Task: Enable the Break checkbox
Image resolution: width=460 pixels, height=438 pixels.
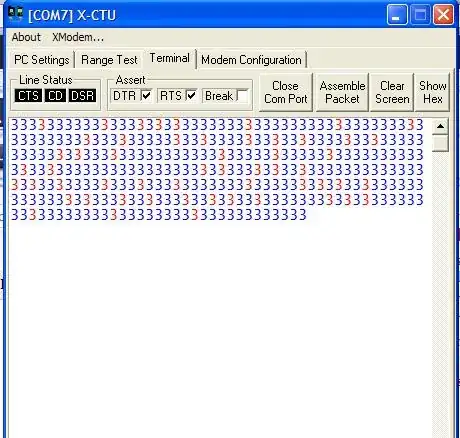Action: coord(242,96)
